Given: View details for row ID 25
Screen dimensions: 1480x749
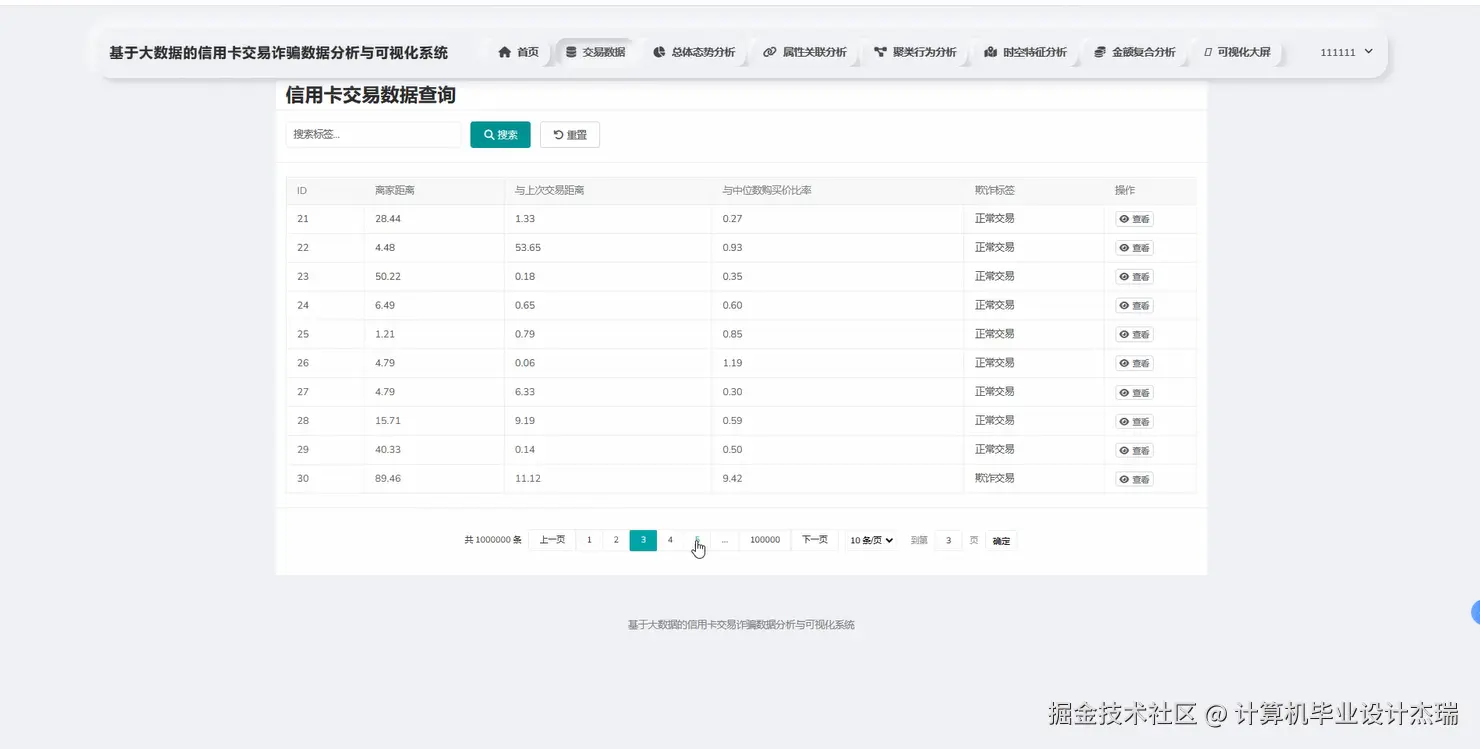Looking at the screenshot, I should 1134,335.
